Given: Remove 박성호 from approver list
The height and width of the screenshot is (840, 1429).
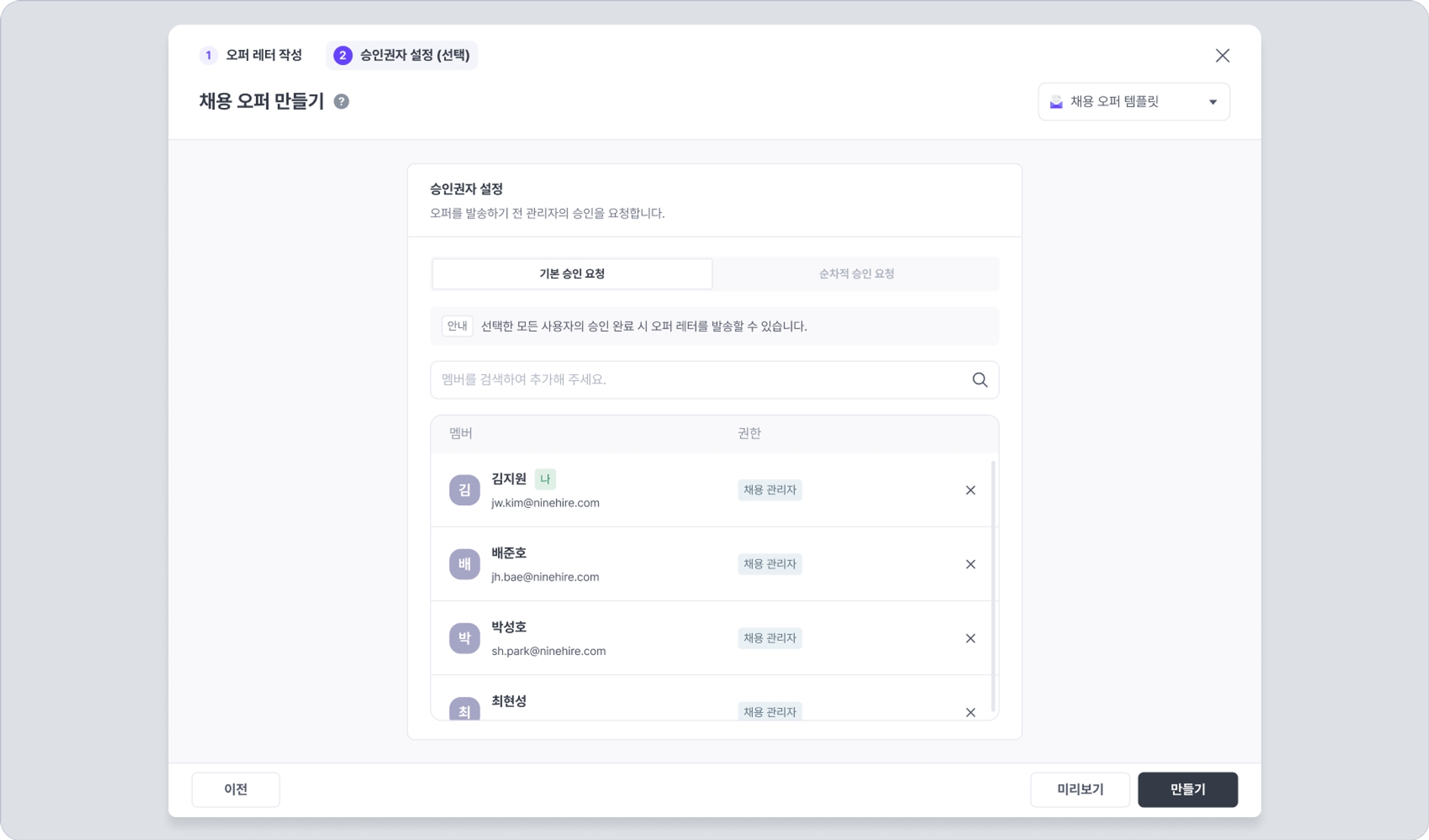Looking at the screenshot, I should (x=970, y=639).
